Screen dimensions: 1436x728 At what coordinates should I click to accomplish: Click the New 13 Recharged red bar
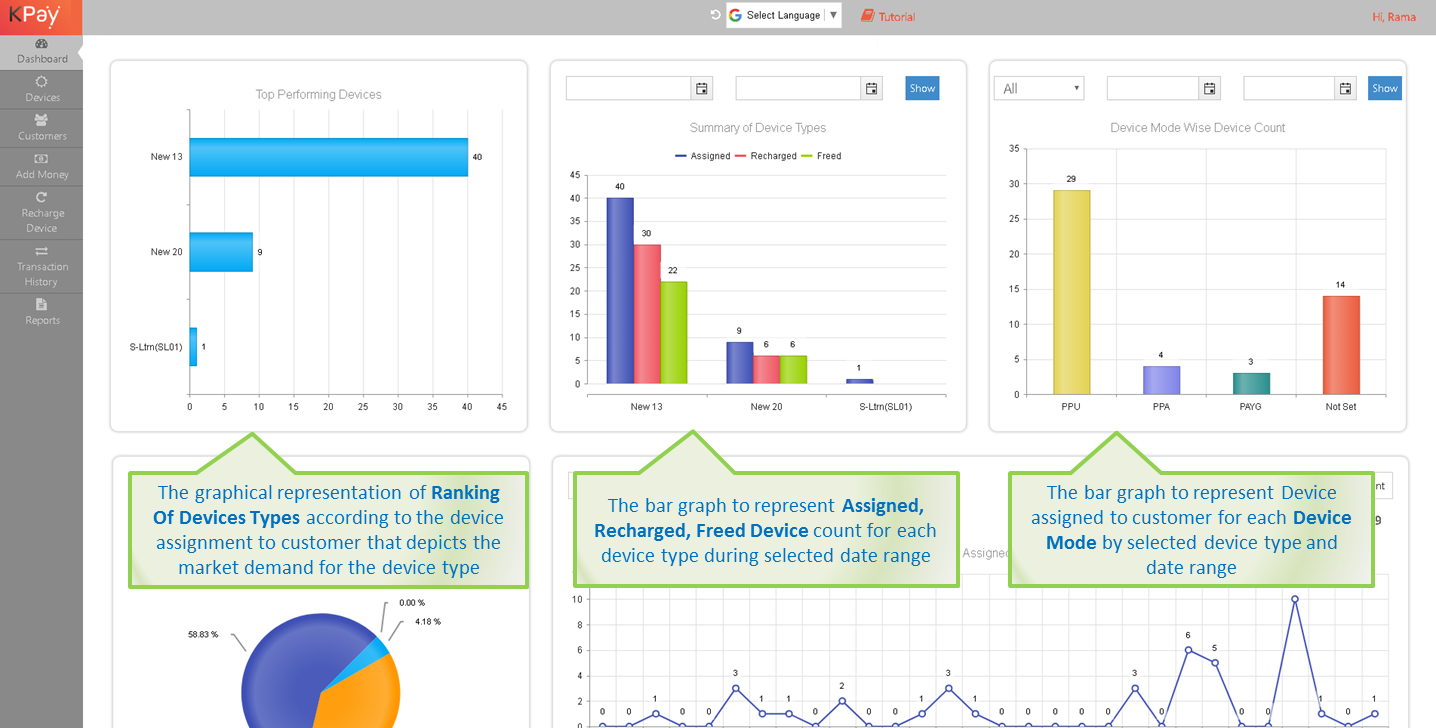point(647,314)
